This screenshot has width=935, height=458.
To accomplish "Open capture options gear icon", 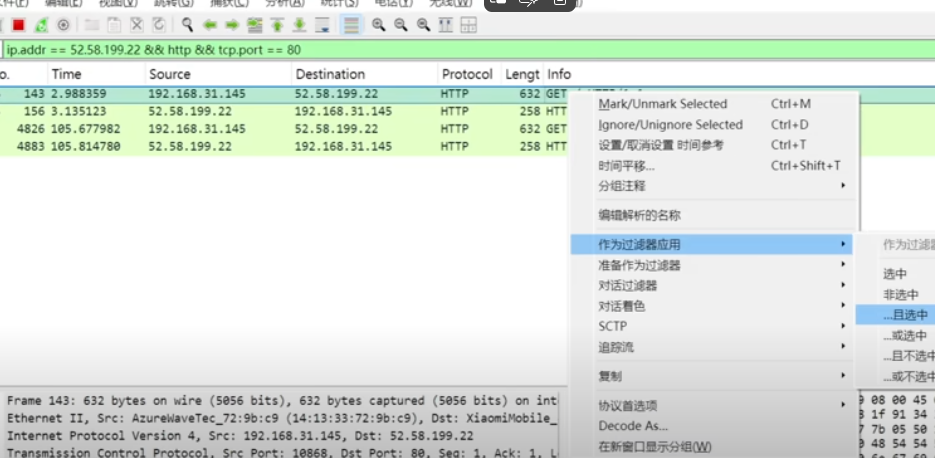I will (x=63, y=25).
